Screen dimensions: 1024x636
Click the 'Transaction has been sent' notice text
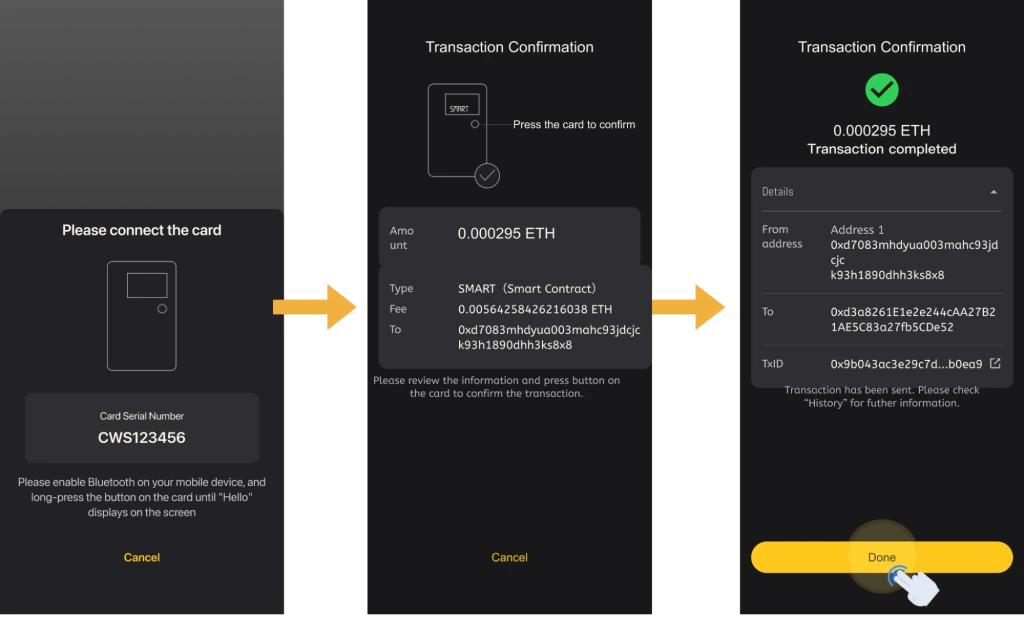[882, 396]
